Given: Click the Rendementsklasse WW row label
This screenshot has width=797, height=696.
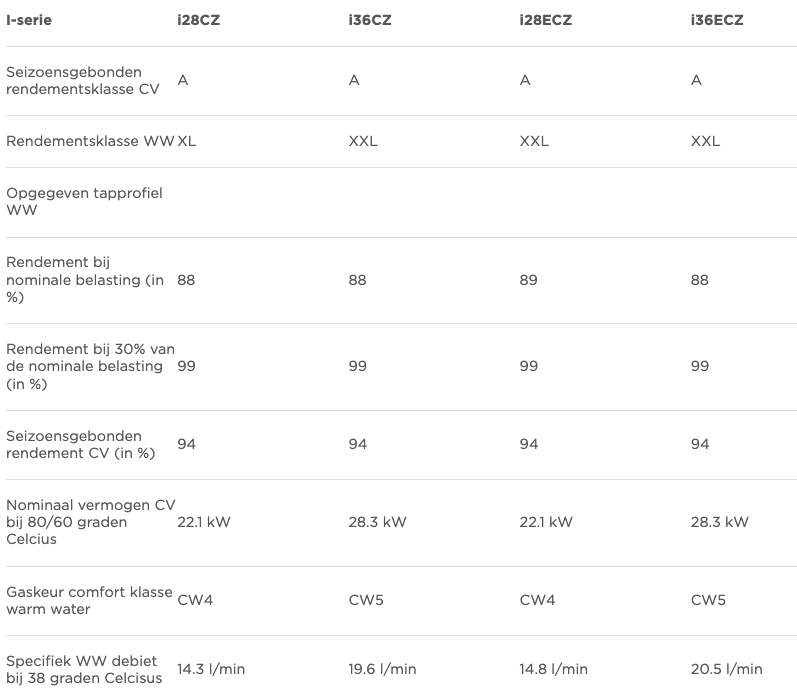Looking at the screenshot, I should click(90, 141).
